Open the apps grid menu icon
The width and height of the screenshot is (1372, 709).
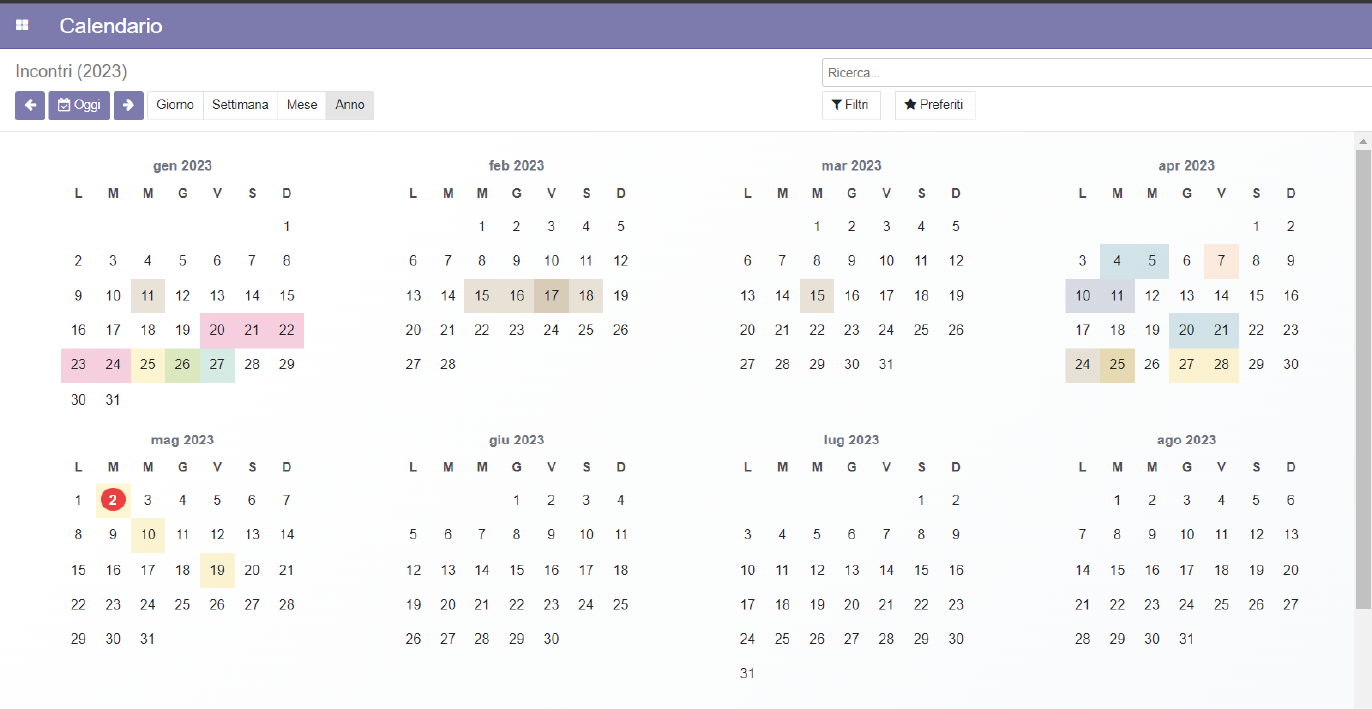pos(22,26)
